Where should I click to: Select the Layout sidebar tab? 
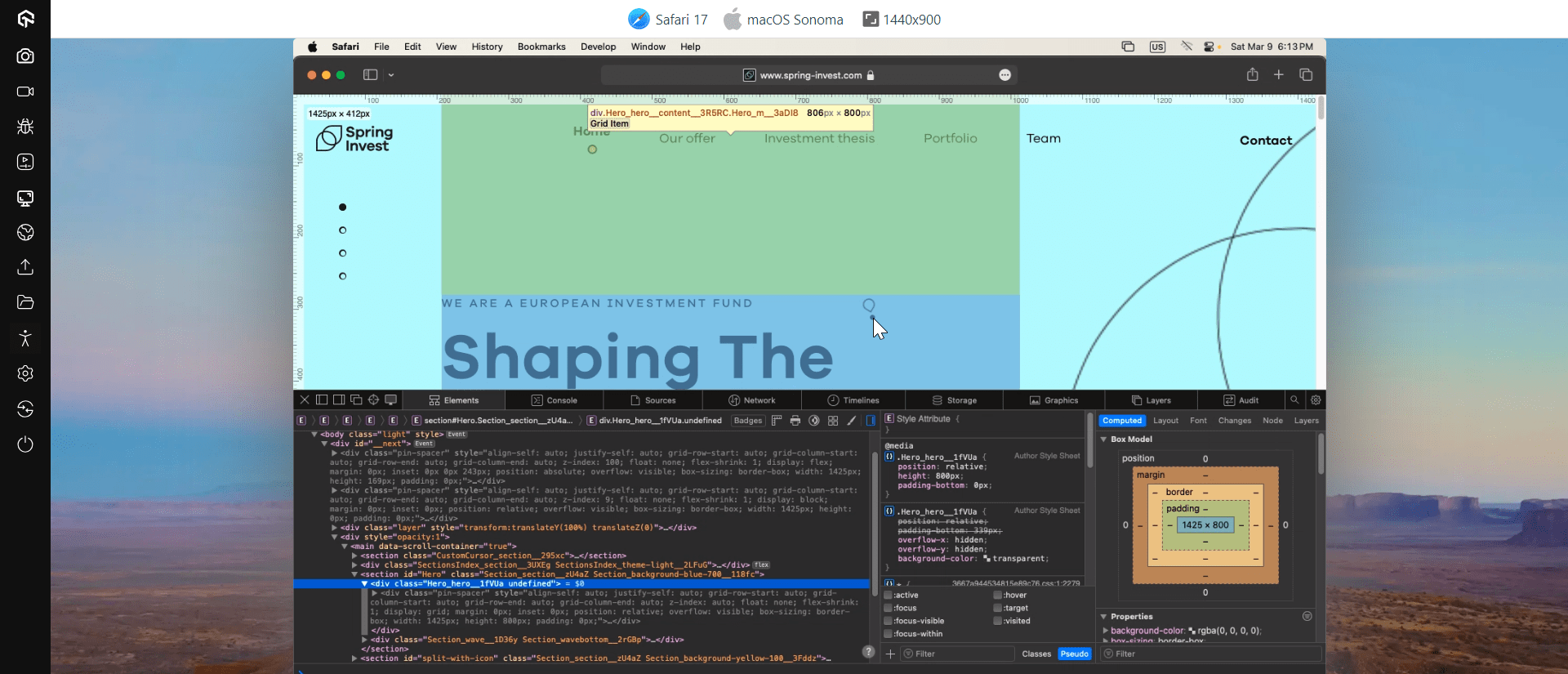pyautogui.click(x=1165, y=421)
